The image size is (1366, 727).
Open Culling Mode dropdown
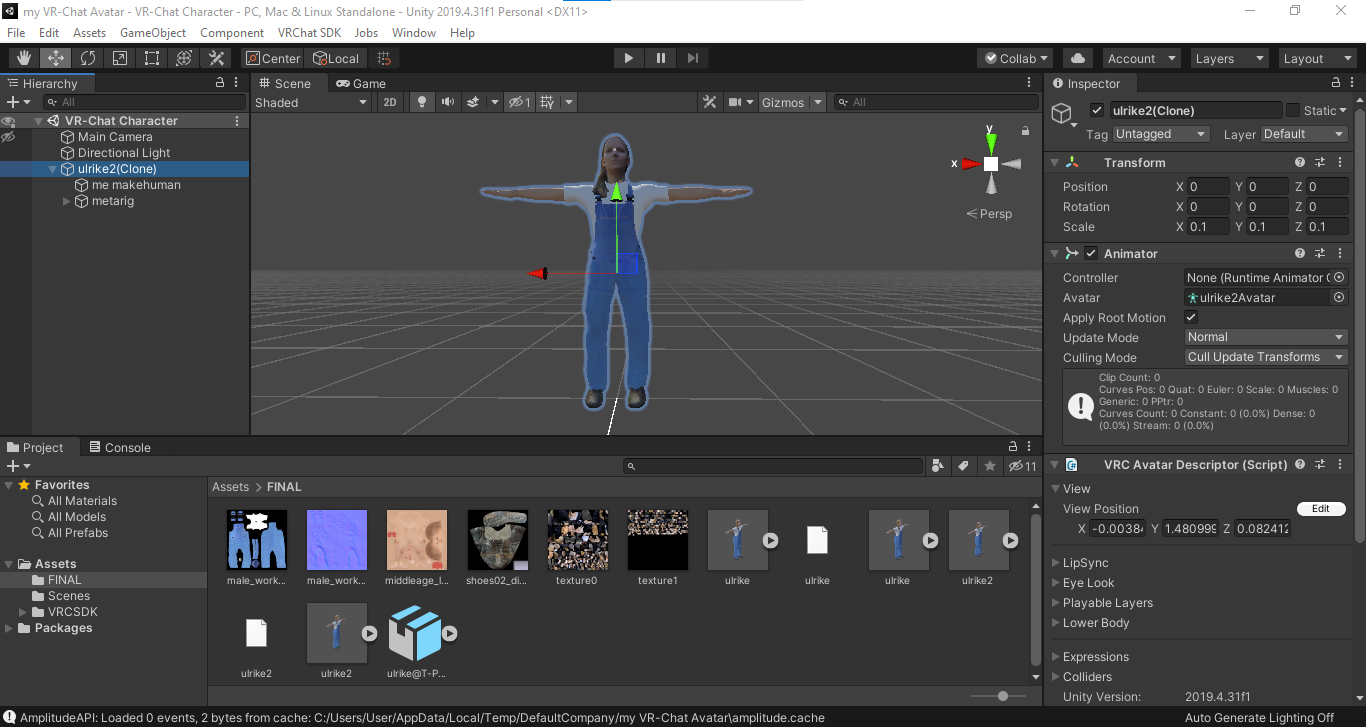click(1266, 357)
